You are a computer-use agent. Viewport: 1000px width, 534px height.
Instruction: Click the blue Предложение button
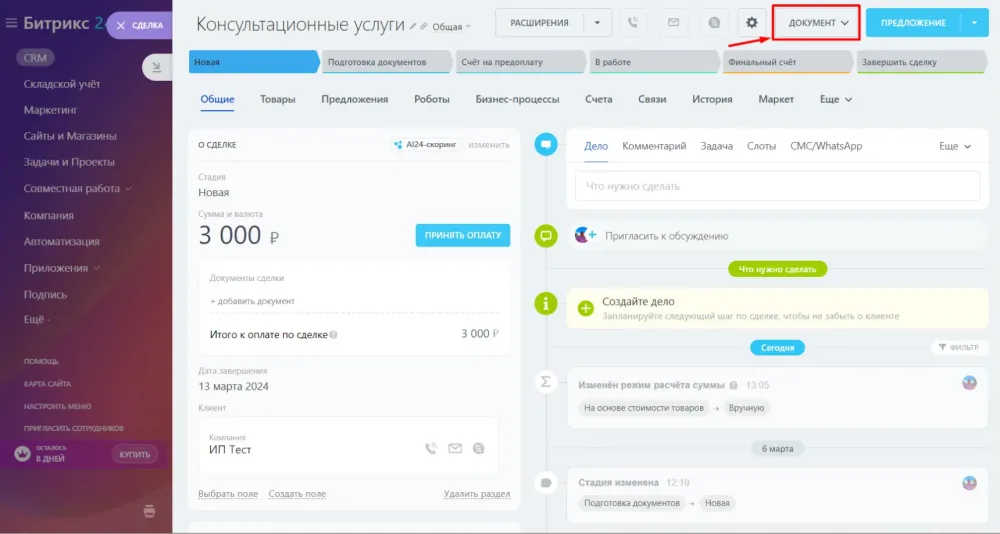coord(913,23)
